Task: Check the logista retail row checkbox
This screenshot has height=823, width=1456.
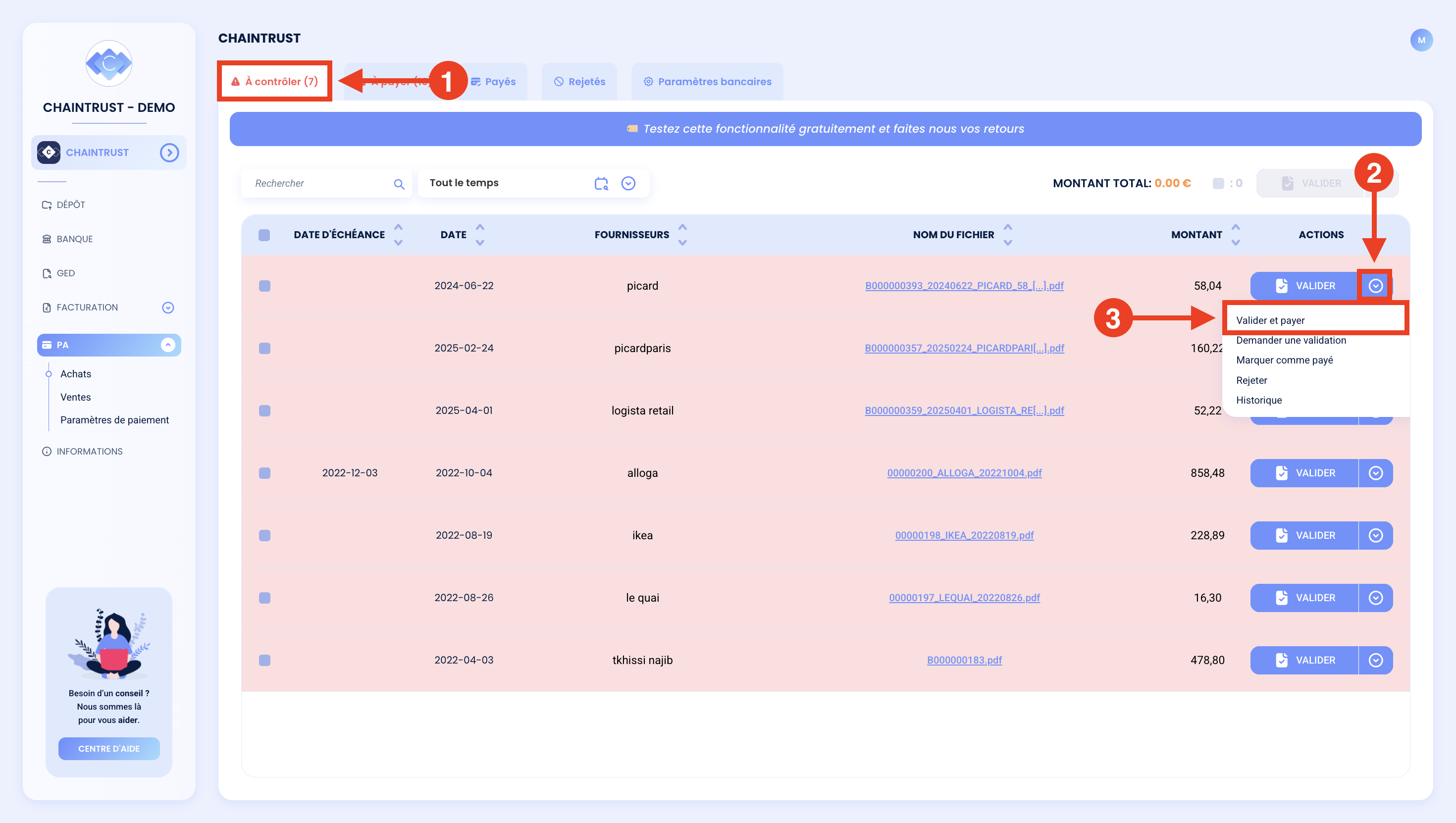Action: [264, 411]
